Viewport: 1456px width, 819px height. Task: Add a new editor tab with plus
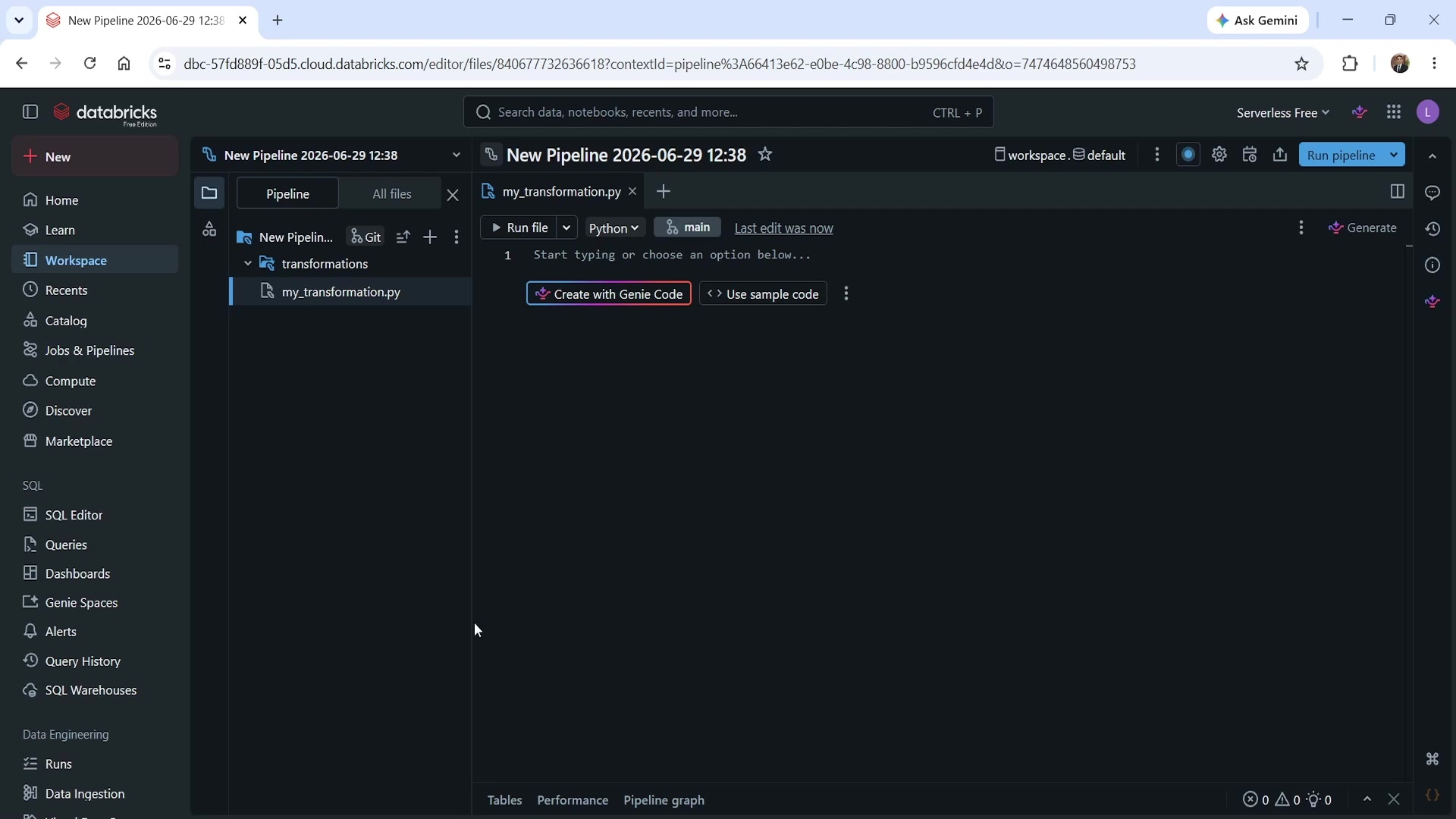click(664, 192)
